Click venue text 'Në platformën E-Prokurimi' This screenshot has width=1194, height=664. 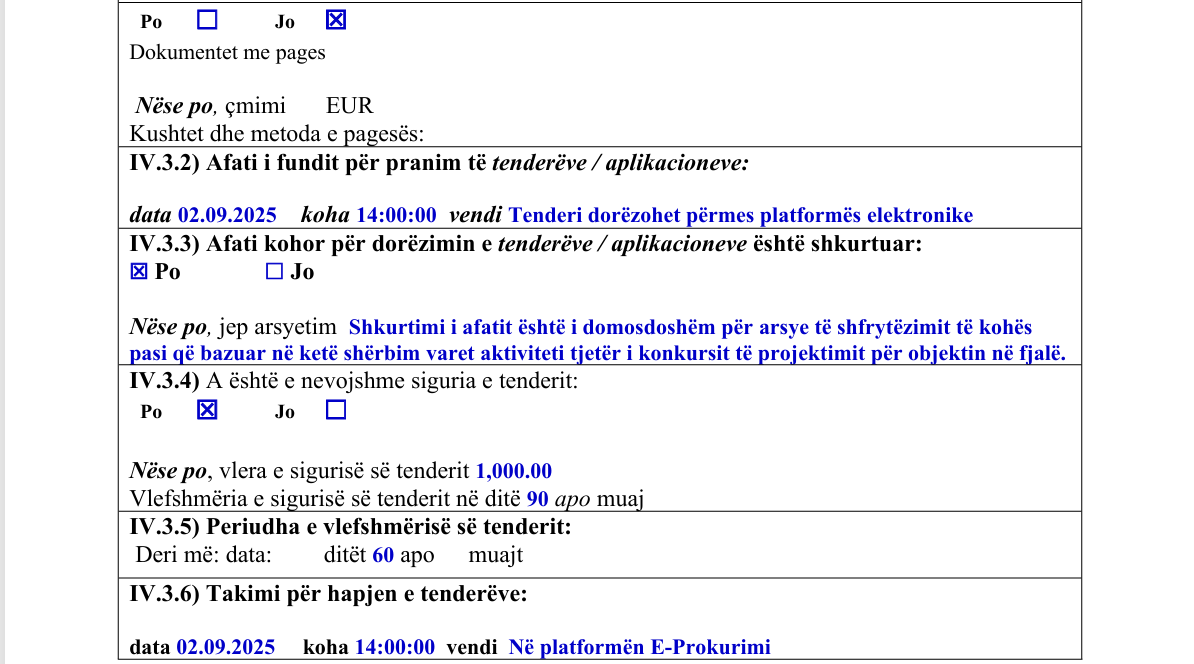(x=639, y=647)
